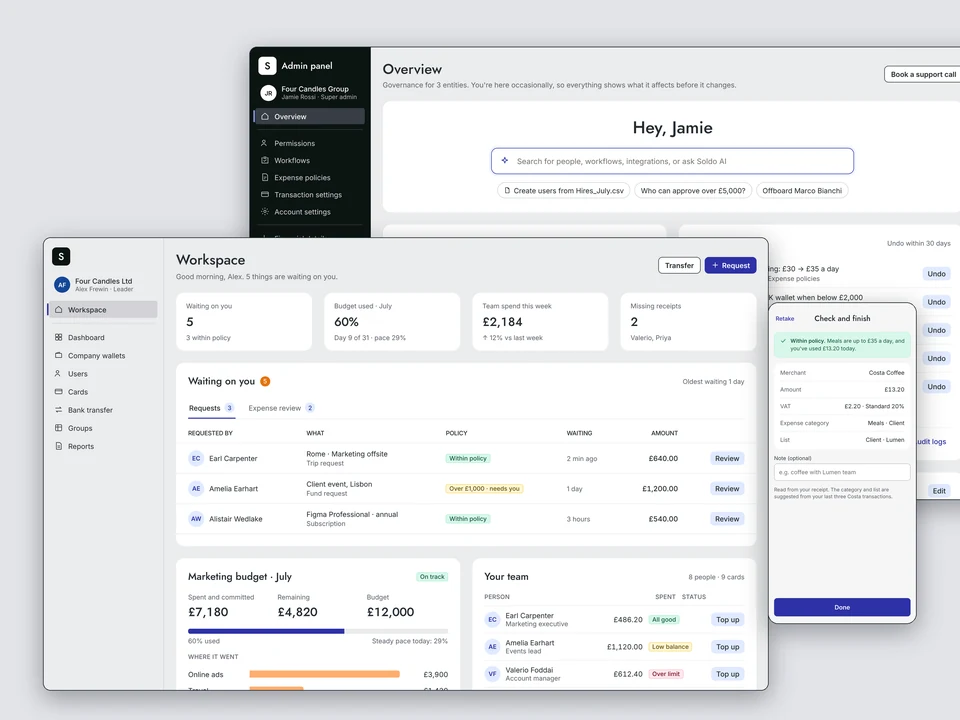Image resolution: width=960 pixels, height=720 pixels.
Task: Review Earl Carpenter's Rome trip request
Action: 727,459
